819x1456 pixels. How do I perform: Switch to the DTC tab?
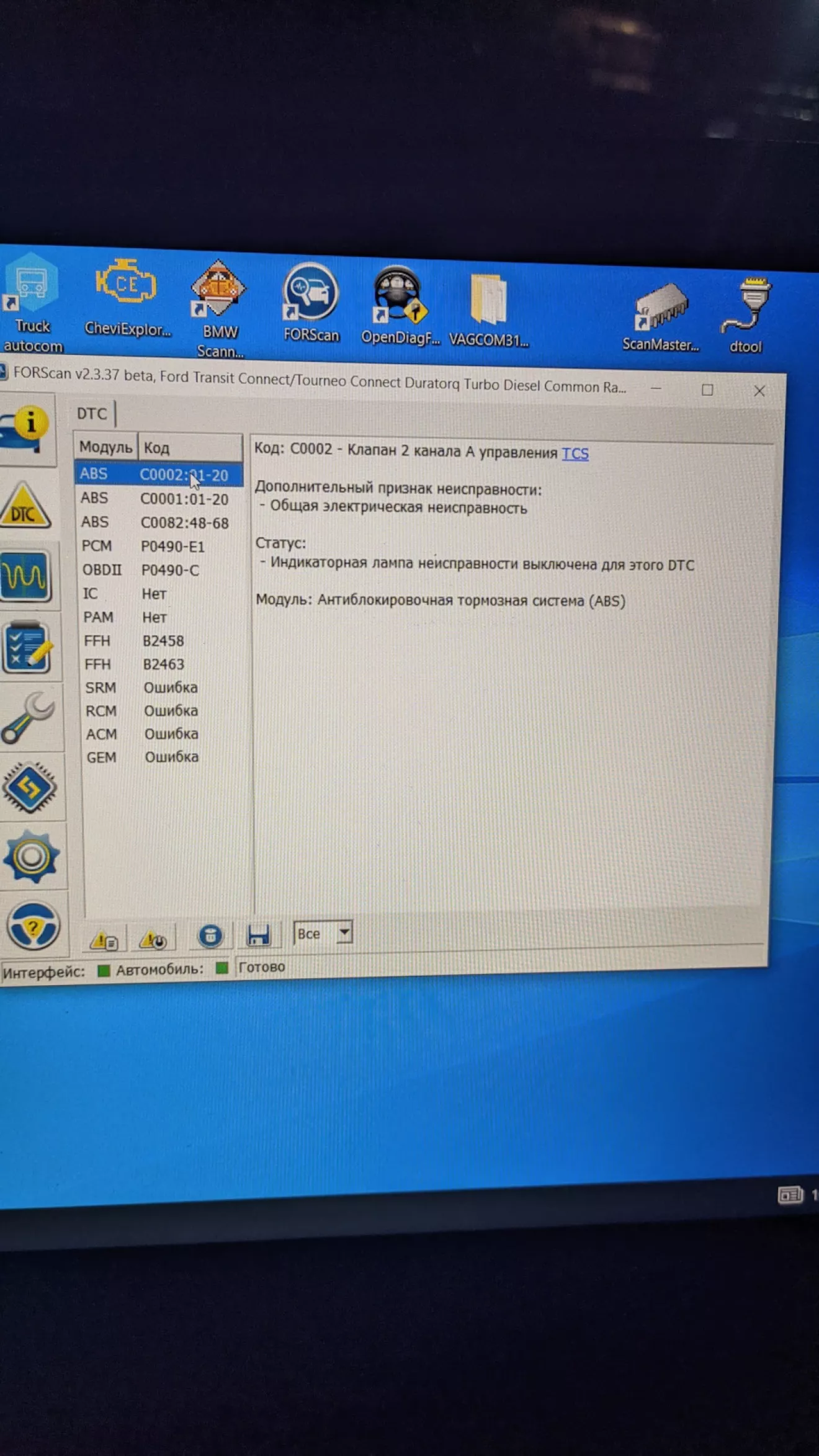[x=92, y=414]
